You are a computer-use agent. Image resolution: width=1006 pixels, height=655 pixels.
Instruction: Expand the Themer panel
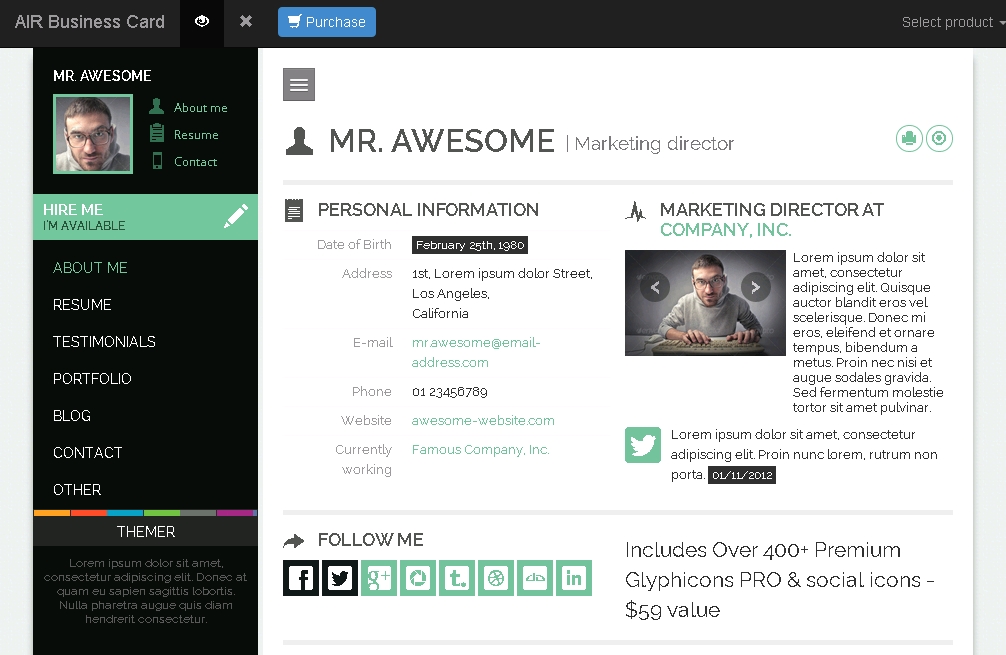146,532
